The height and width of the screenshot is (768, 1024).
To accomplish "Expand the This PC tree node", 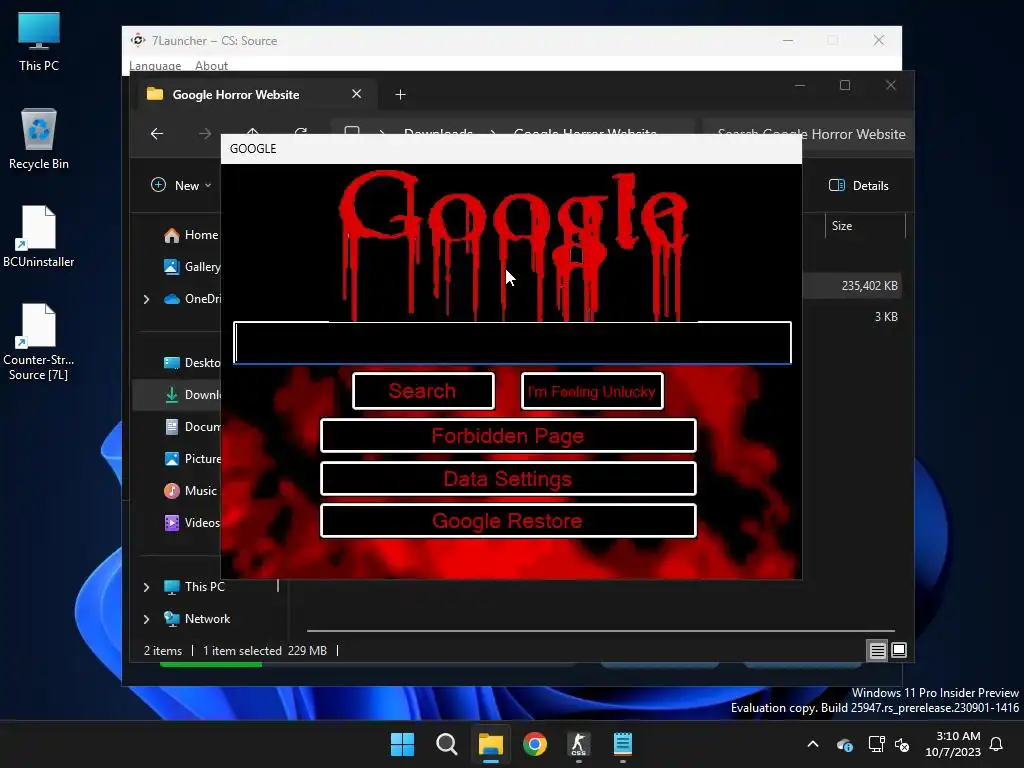I will tap(146, 587).
